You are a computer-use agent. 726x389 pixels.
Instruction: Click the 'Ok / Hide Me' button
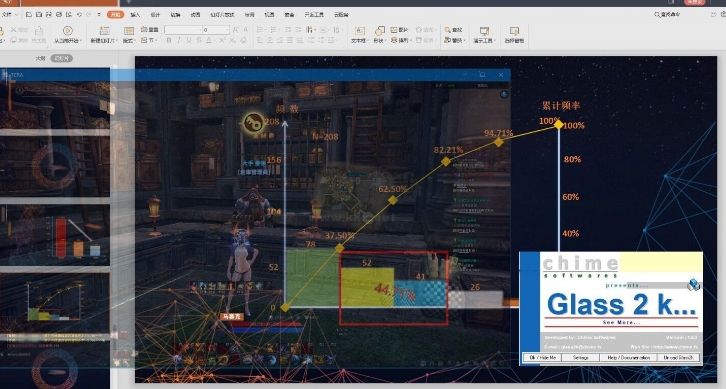click(543, 358)
